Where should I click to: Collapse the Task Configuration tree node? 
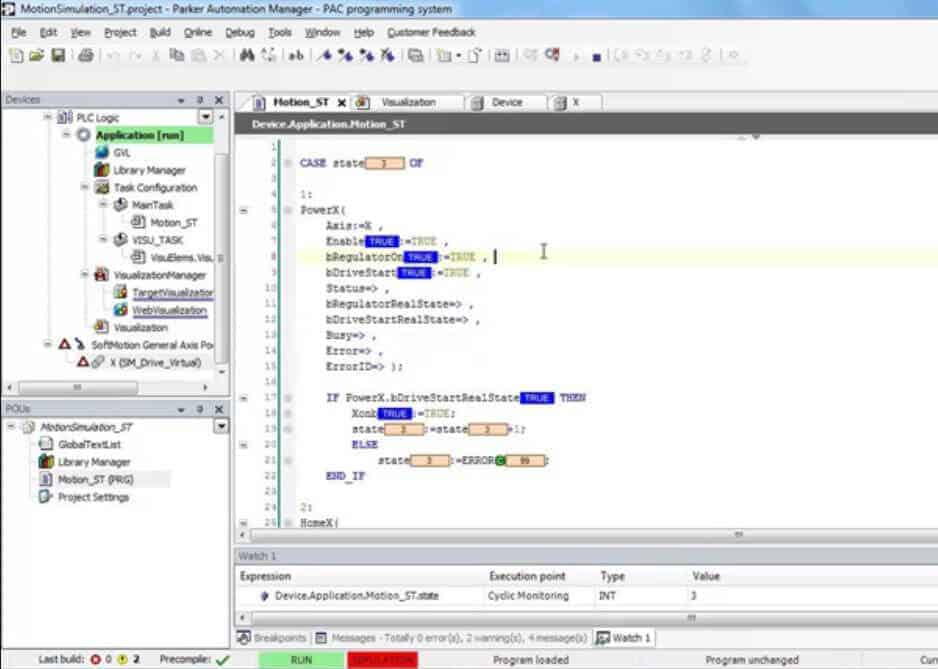pos(85,187)
